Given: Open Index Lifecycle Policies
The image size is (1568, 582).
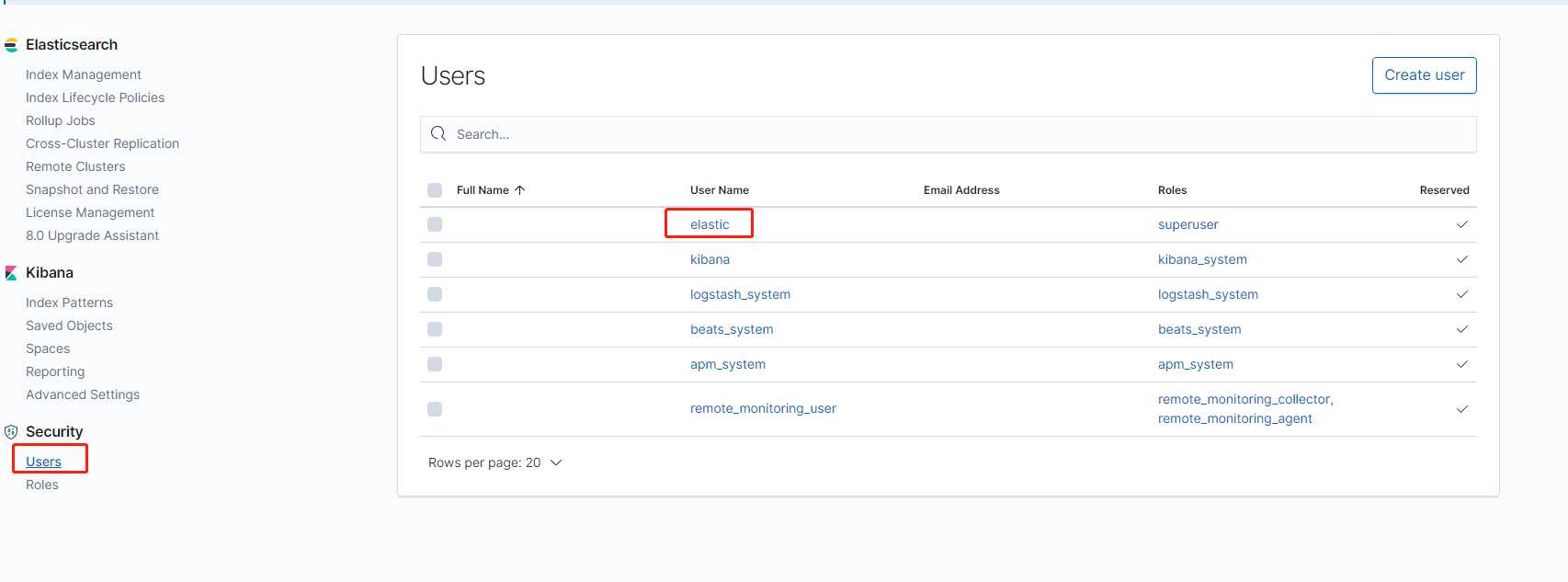Looking at the screenshot, I should (x=96, y=97).
